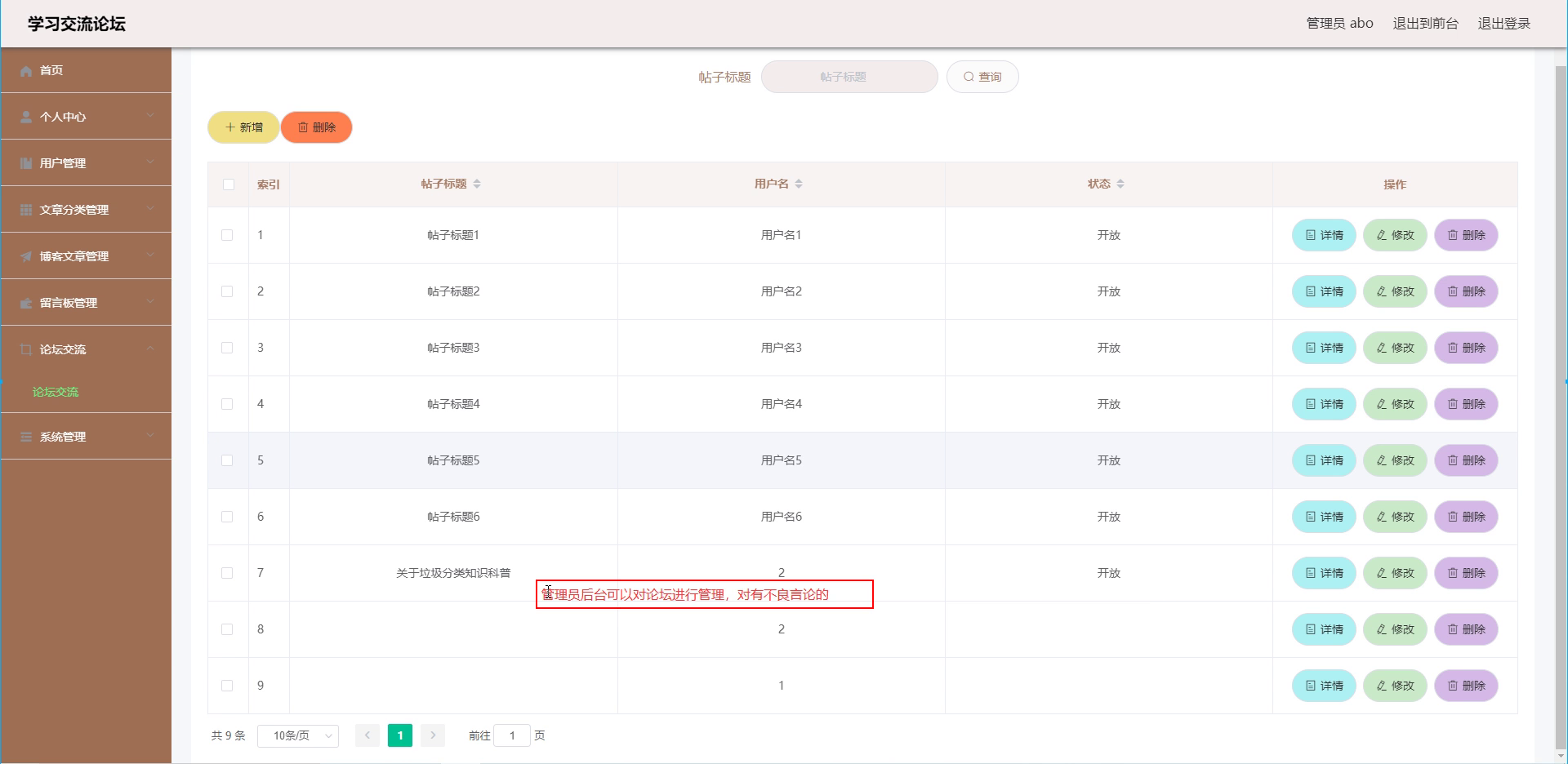The height and width of the screenshot is (764, 1568).
Task: Sort by 用户名 column arrows
Action: 799,184
